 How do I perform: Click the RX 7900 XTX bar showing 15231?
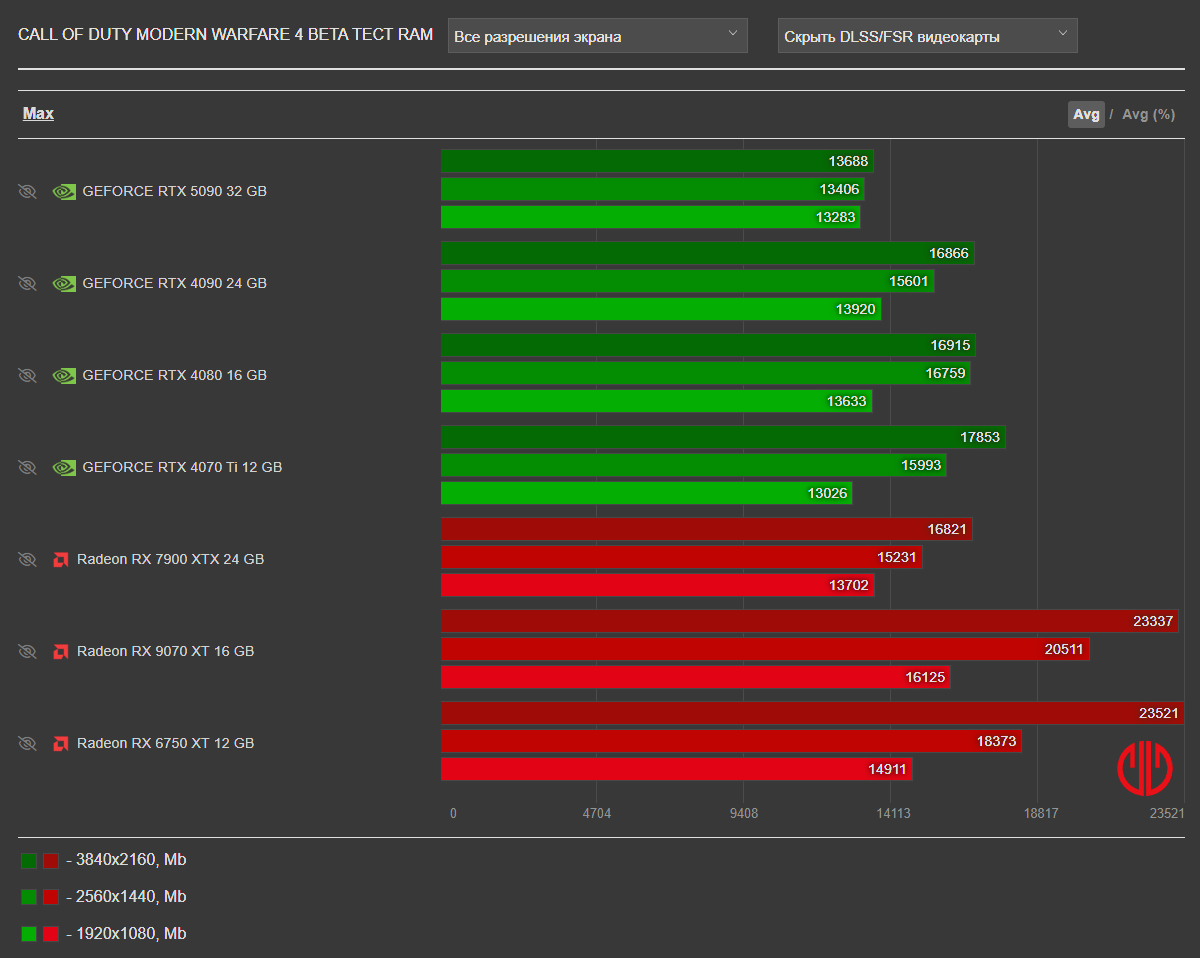click(682, 557)
